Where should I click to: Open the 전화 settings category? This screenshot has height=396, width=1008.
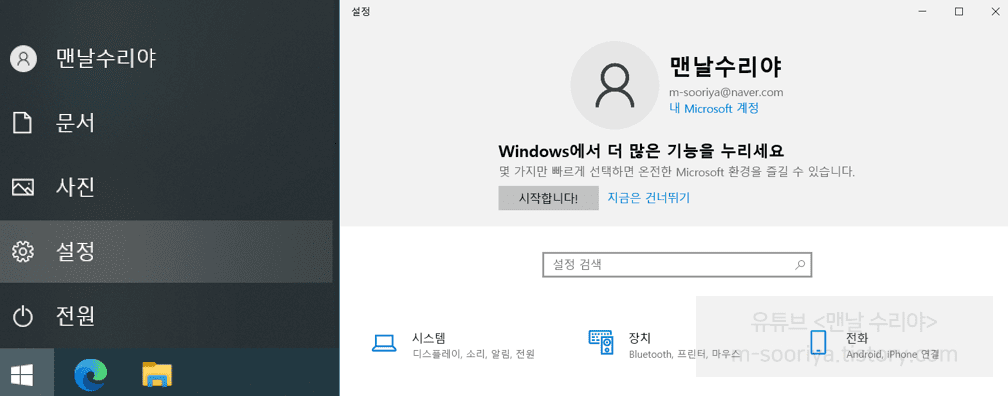tap(874, 345)
